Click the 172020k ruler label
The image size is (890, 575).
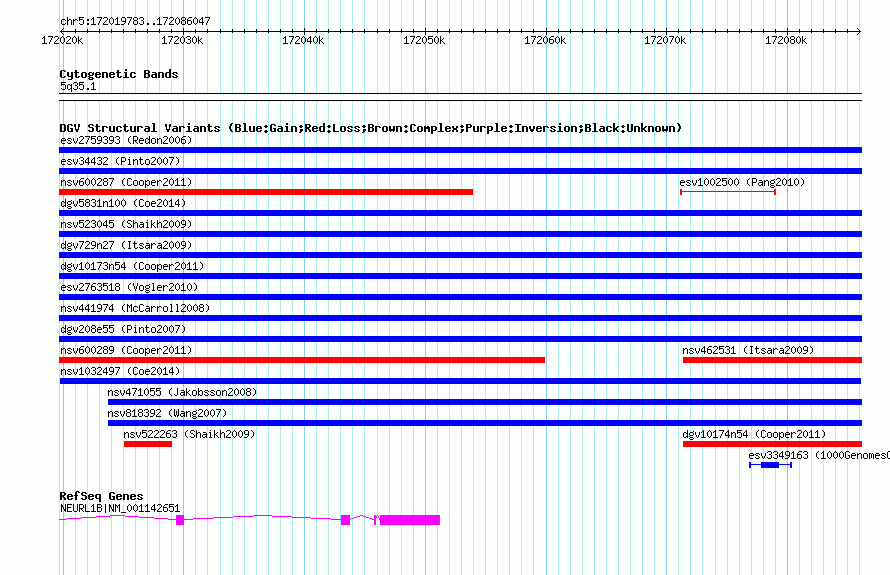click(62, 40)
